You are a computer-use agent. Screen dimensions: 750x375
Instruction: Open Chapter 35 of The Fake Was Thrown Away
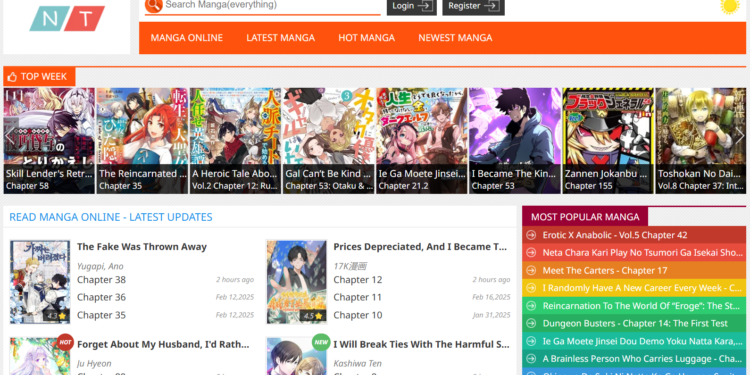pos(101,315)
